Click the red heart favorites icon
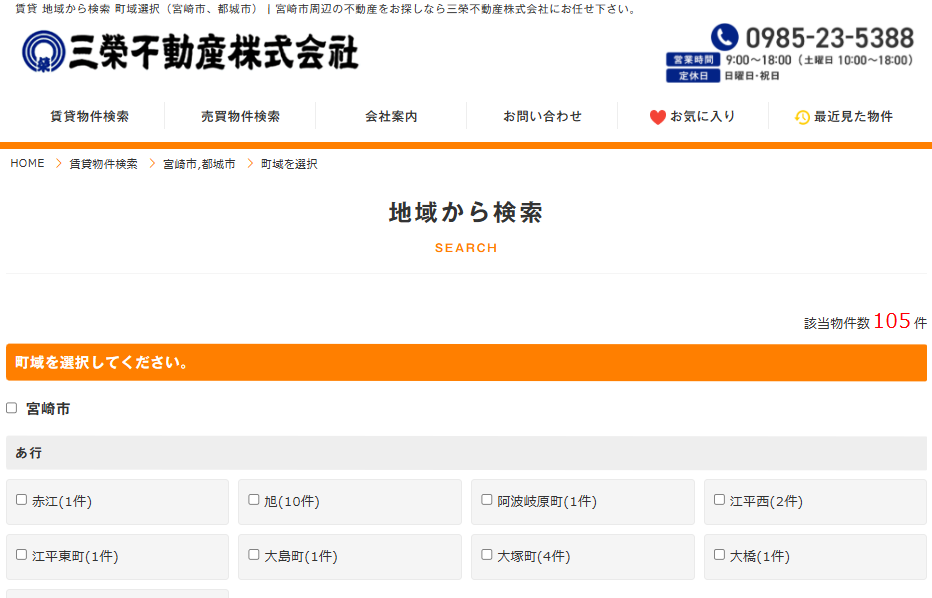Image resolution: width=932 pixels, height=598 pixels. pyautogui.click(x=657, y=117)
